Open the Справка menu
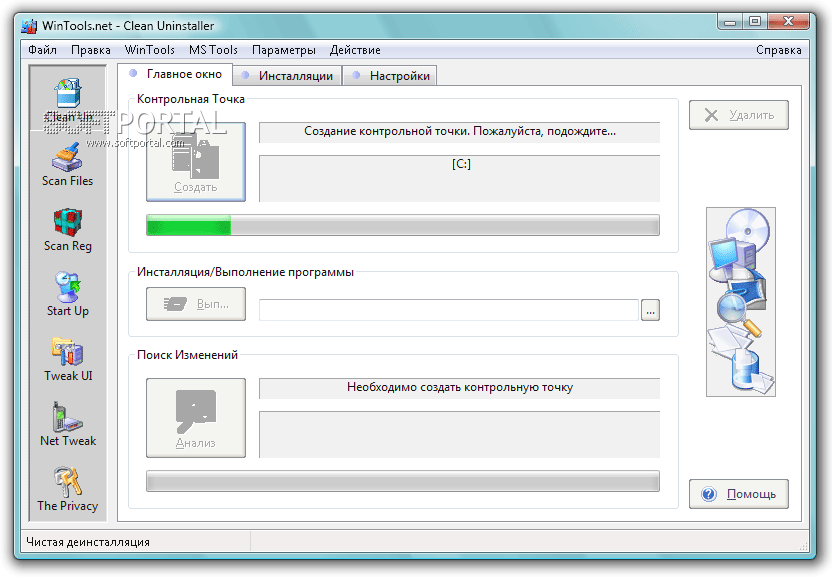832x577 pixels. pyautogui.click(x=778, y=50)
